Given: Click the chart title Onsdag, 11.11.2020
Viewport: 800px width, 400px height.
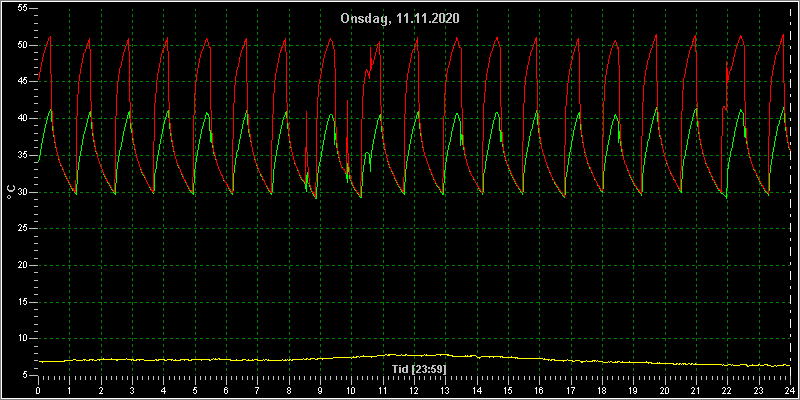Looking at the screenshot, I should (x=400, y=19).
